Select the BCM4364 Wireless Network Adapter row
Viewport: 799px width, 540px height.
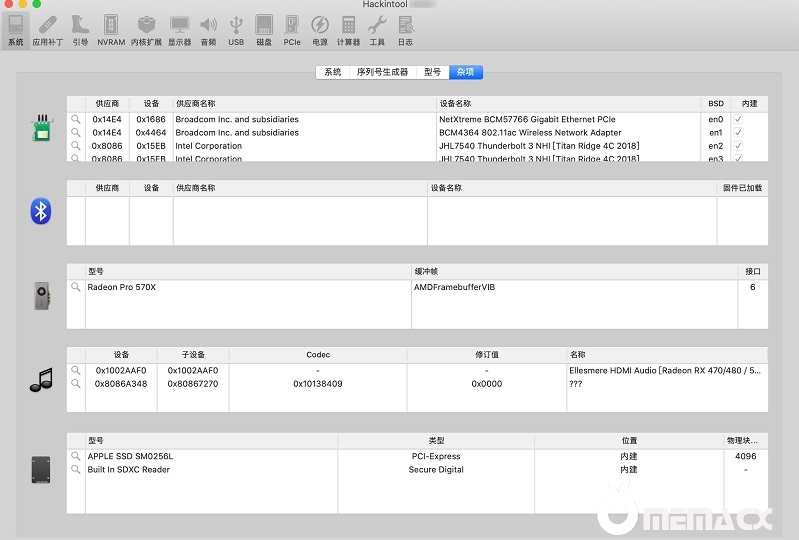[x=530, y=132]
